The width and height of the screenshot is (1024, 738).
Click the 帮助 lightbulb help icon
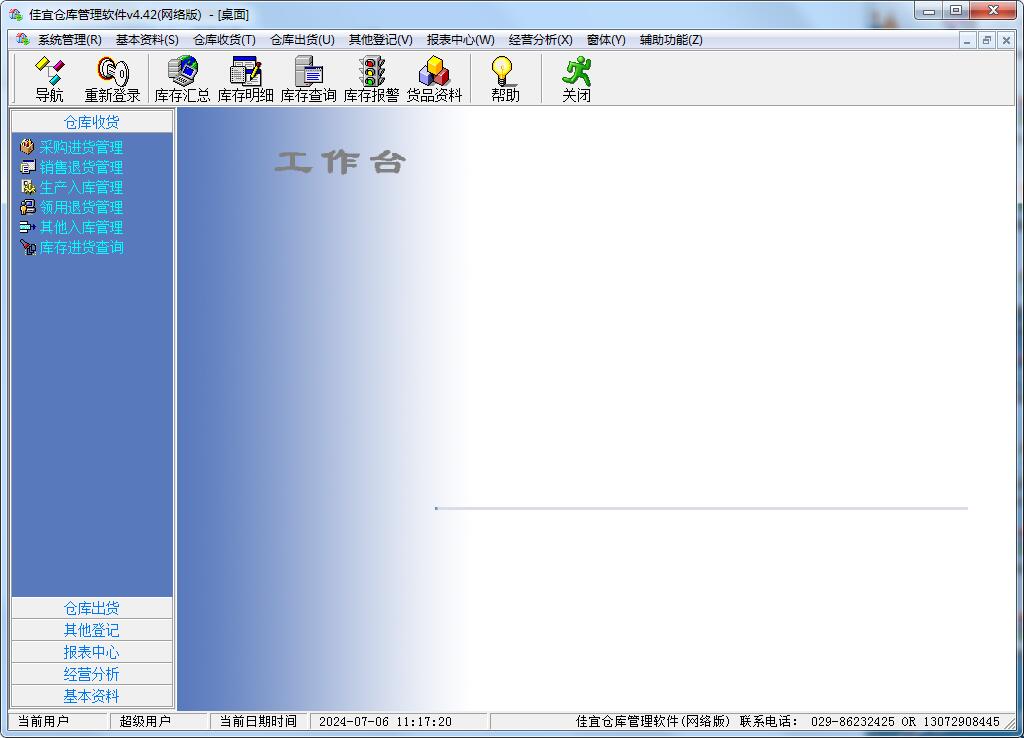[x=505, y=79]
